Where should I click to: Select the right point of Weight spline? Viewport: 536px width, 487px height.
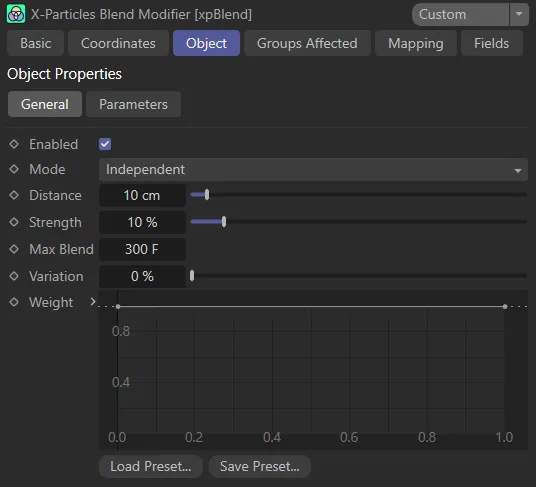coord(505,307)
